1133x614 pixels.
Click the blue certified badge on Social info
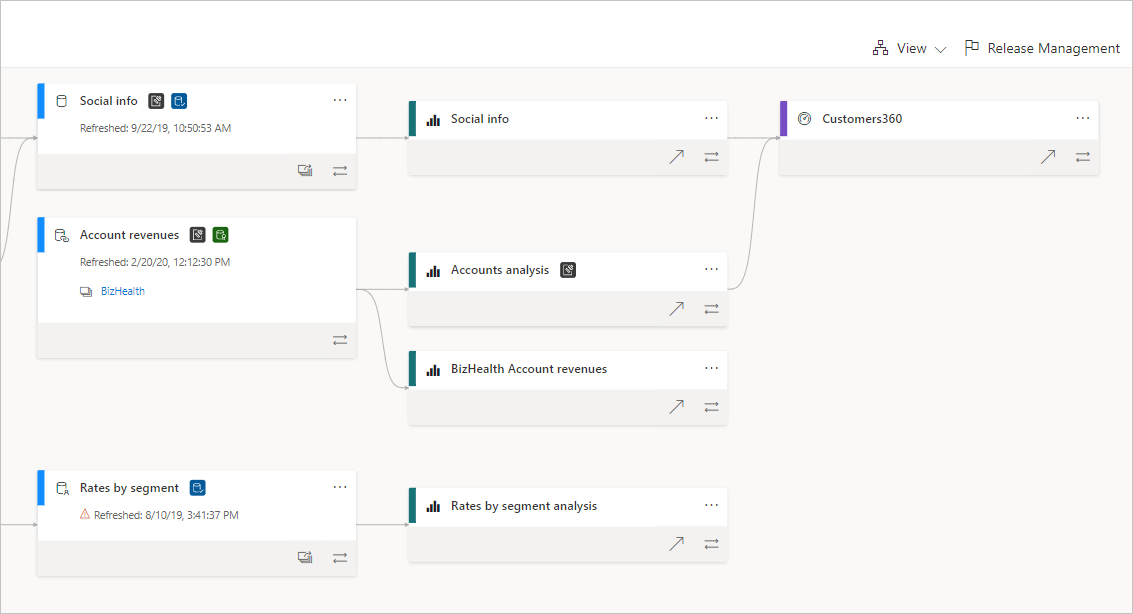pos(179,100)
